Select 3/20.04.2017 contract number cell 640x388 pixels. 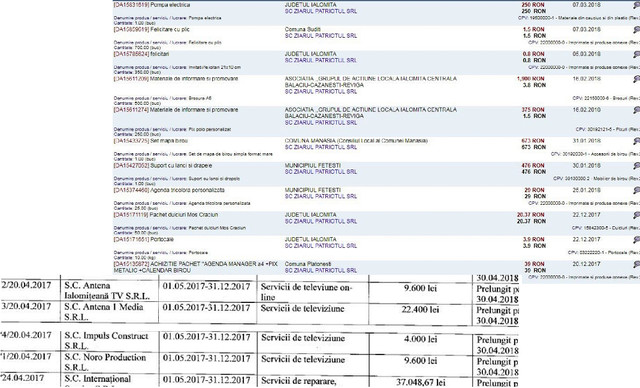pos(27,306)
